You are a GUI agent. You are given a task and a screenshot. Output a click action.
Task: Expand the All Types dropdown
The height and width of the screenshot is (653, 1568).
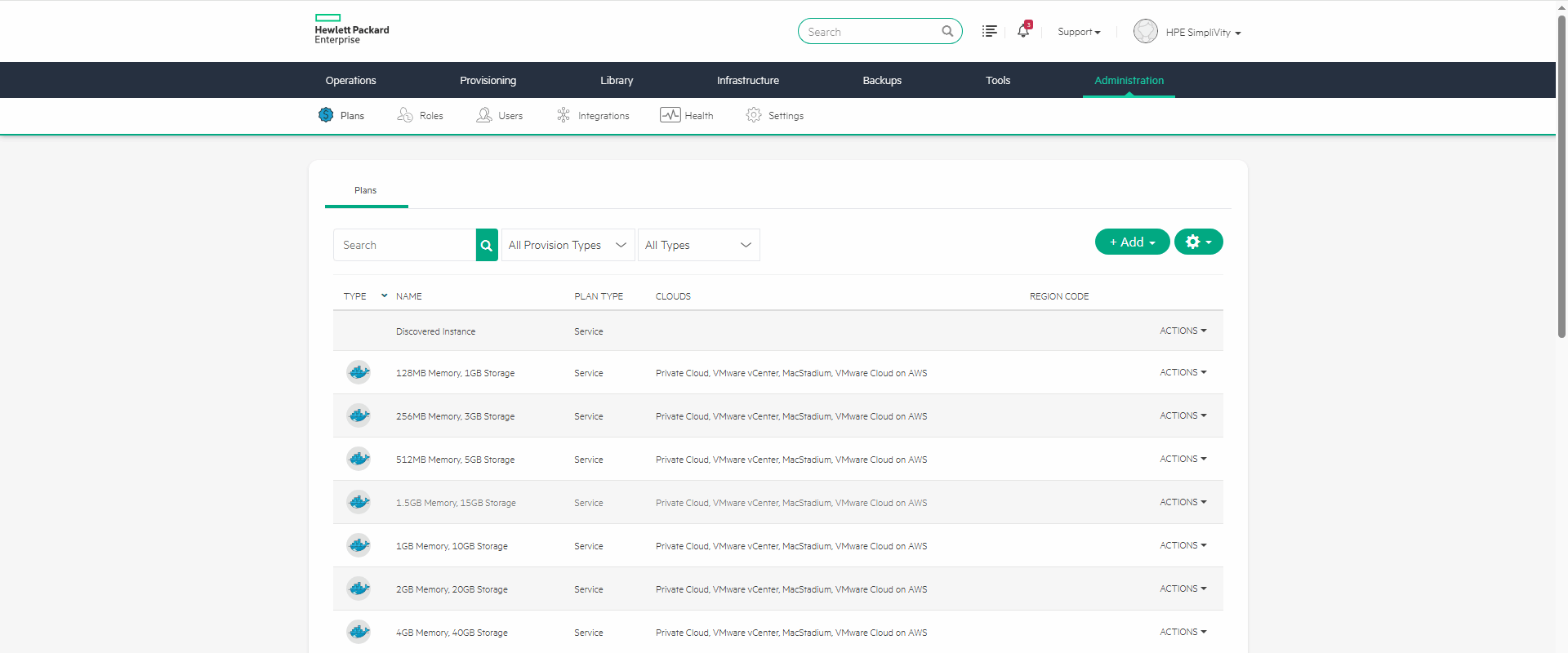[698, 245]
